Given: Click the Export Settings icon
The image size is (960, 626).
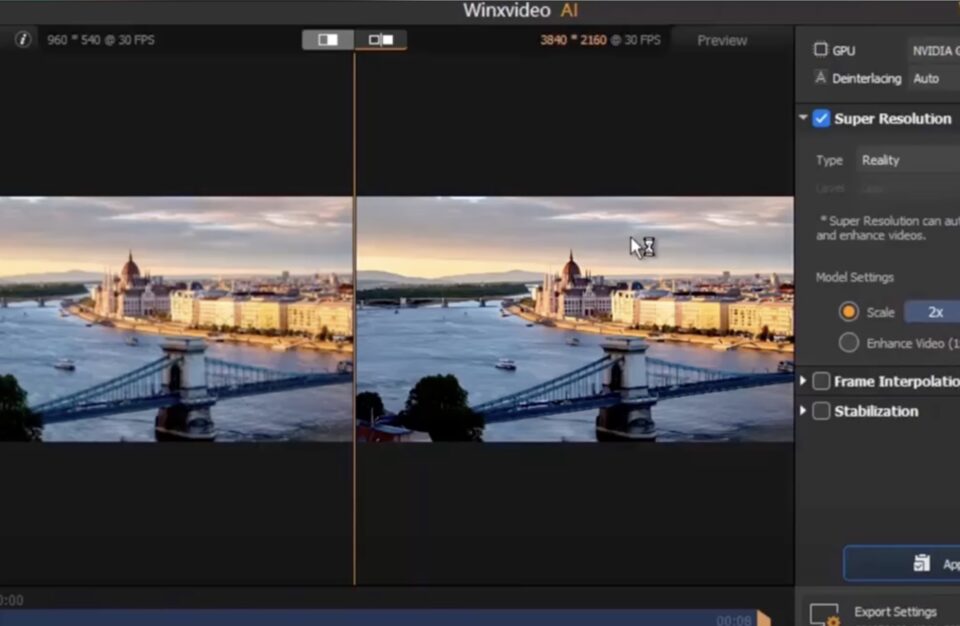Looking at the screenshot, I should (825, 614).
